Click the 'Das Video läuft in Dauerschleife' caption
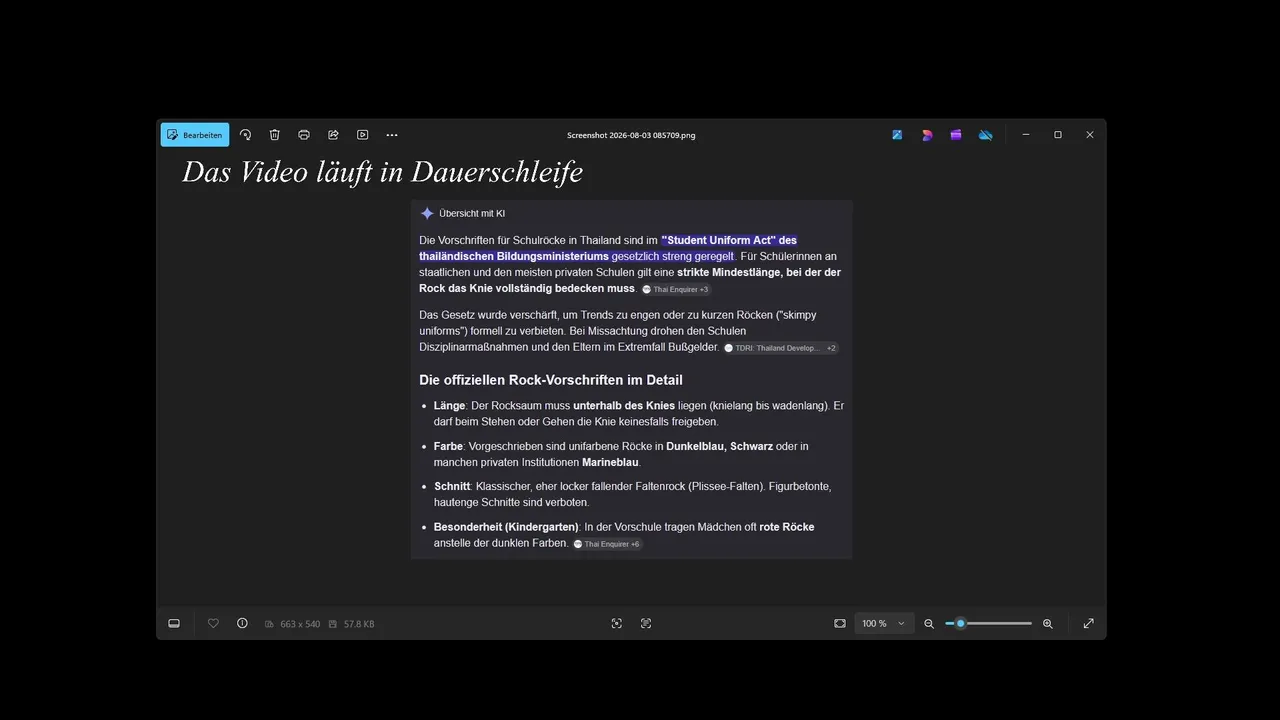This screenshot has height=720, width=1280. pyautogui.click(x=382, y=172)
